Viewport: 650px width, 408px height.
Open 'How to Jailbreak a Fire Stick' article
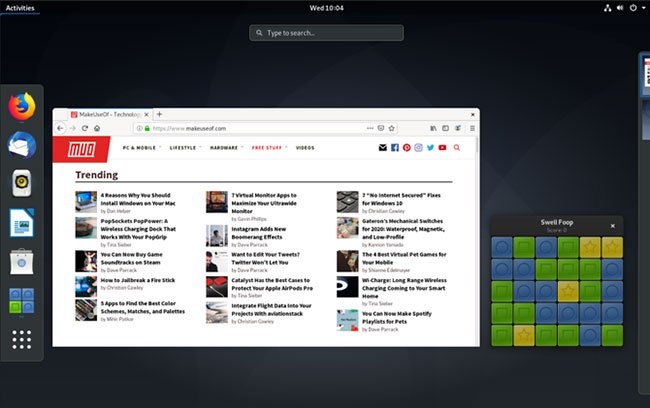click(x=138, y=280)
